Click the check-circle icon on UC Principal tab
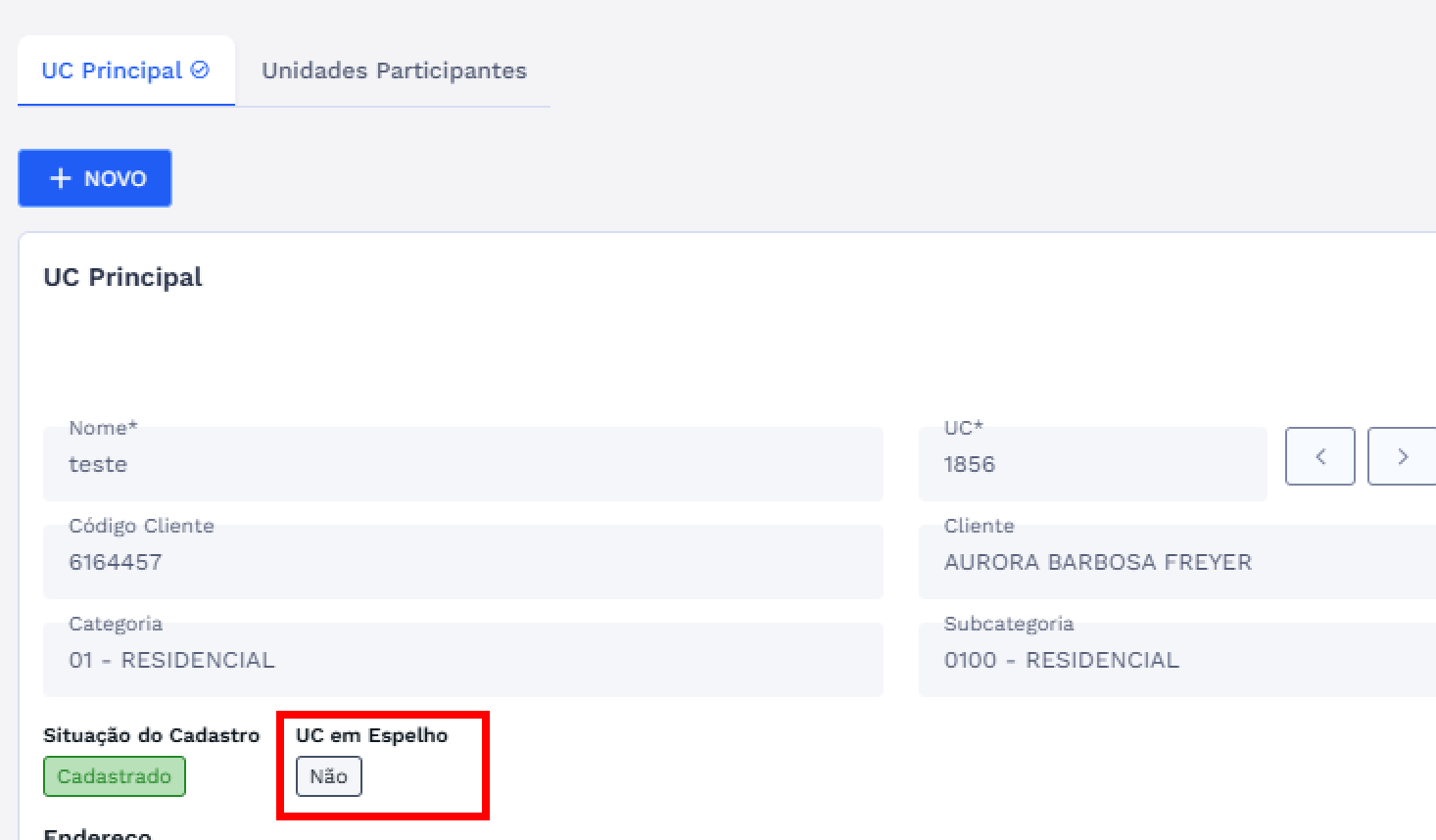This screenshot has width=1436, height=840. point(200,70)
